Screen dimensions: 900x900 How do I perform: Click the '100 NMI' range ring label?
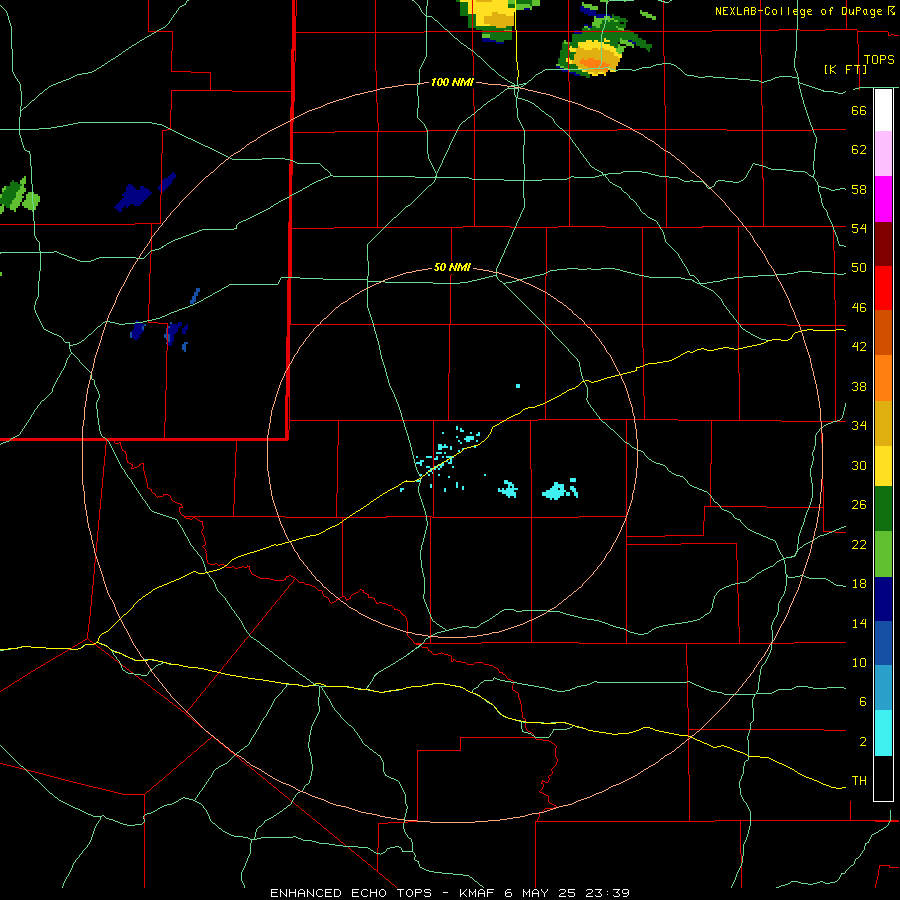pos(452,82)
